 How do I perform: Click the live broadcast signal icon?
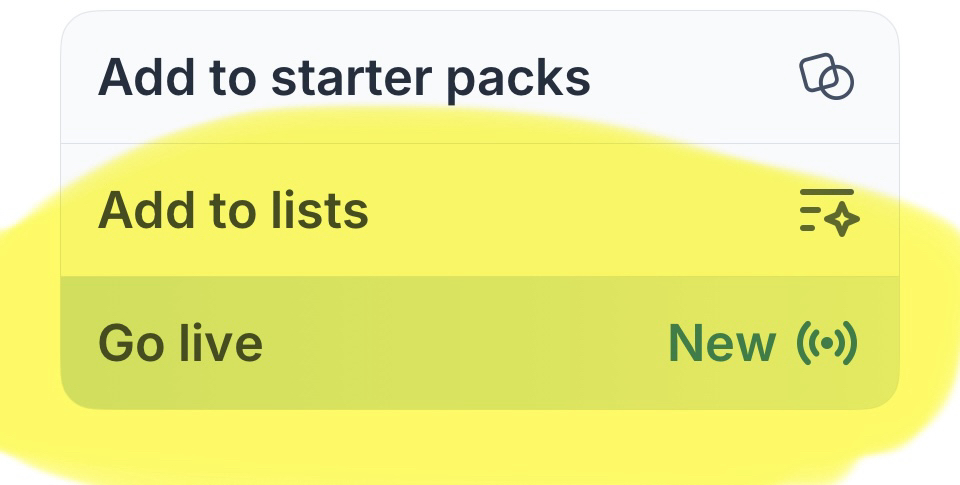pos(827,343)
